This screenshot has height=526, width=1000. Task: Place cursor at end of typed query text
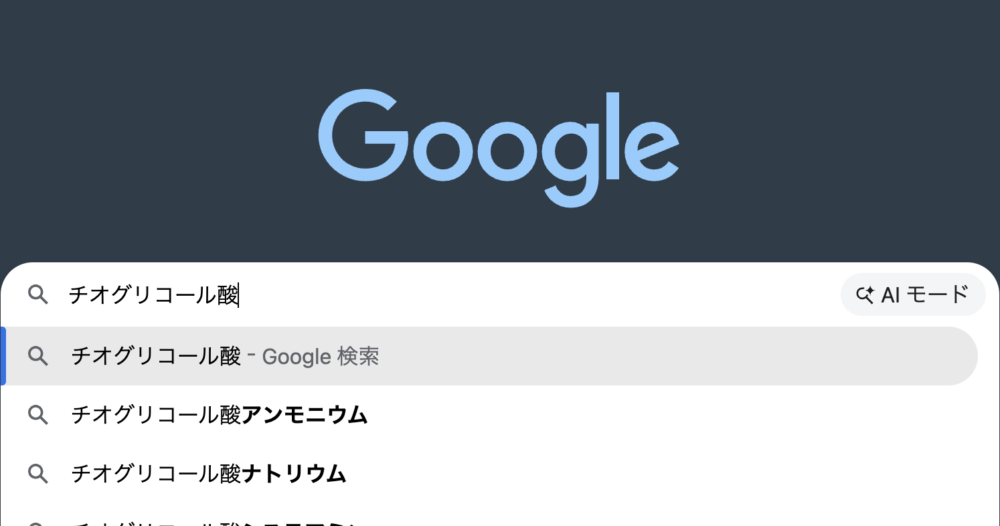(241, 295)
